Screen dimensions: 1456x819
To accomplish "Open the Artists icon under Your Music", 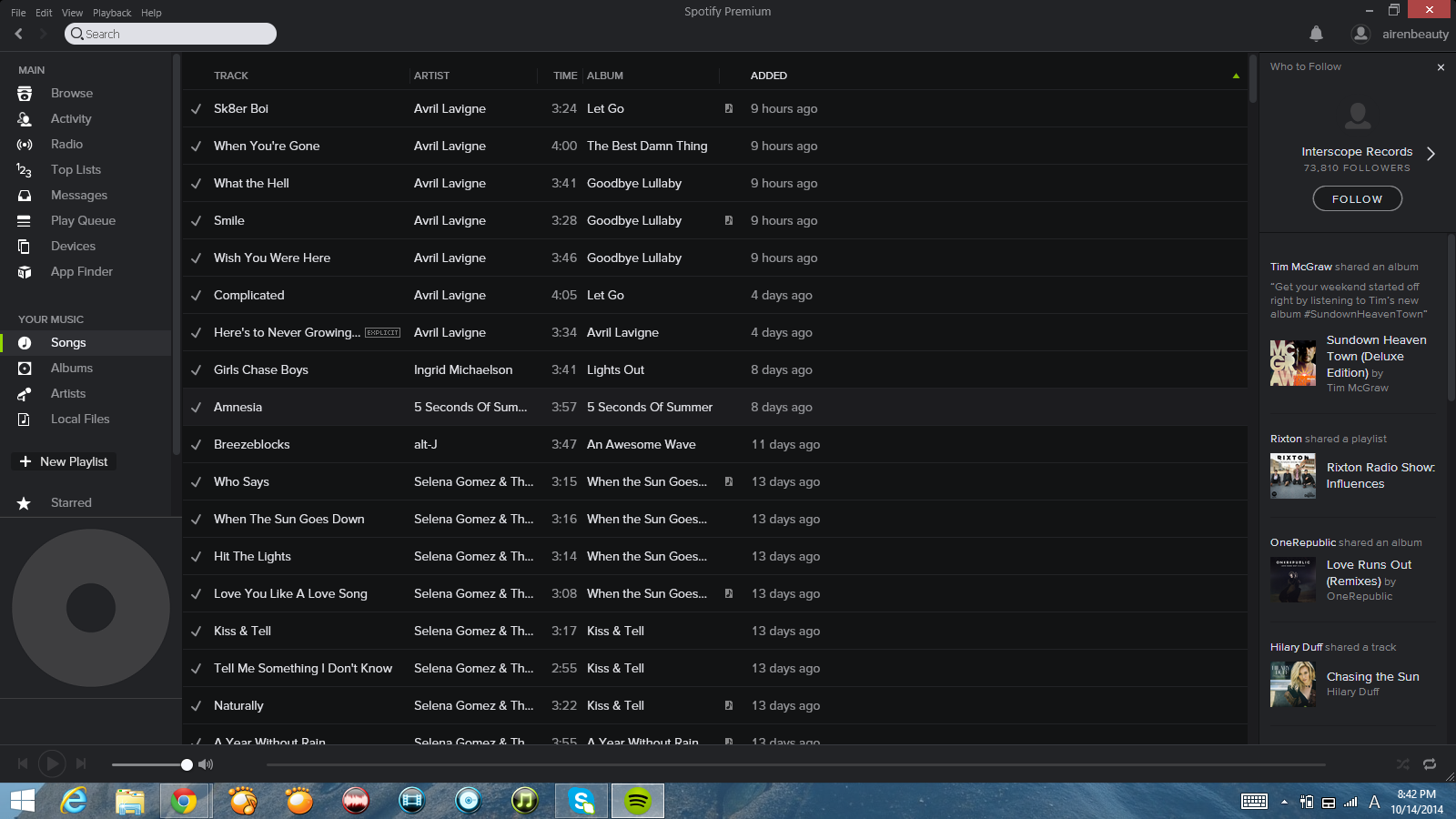I will 25,394.
